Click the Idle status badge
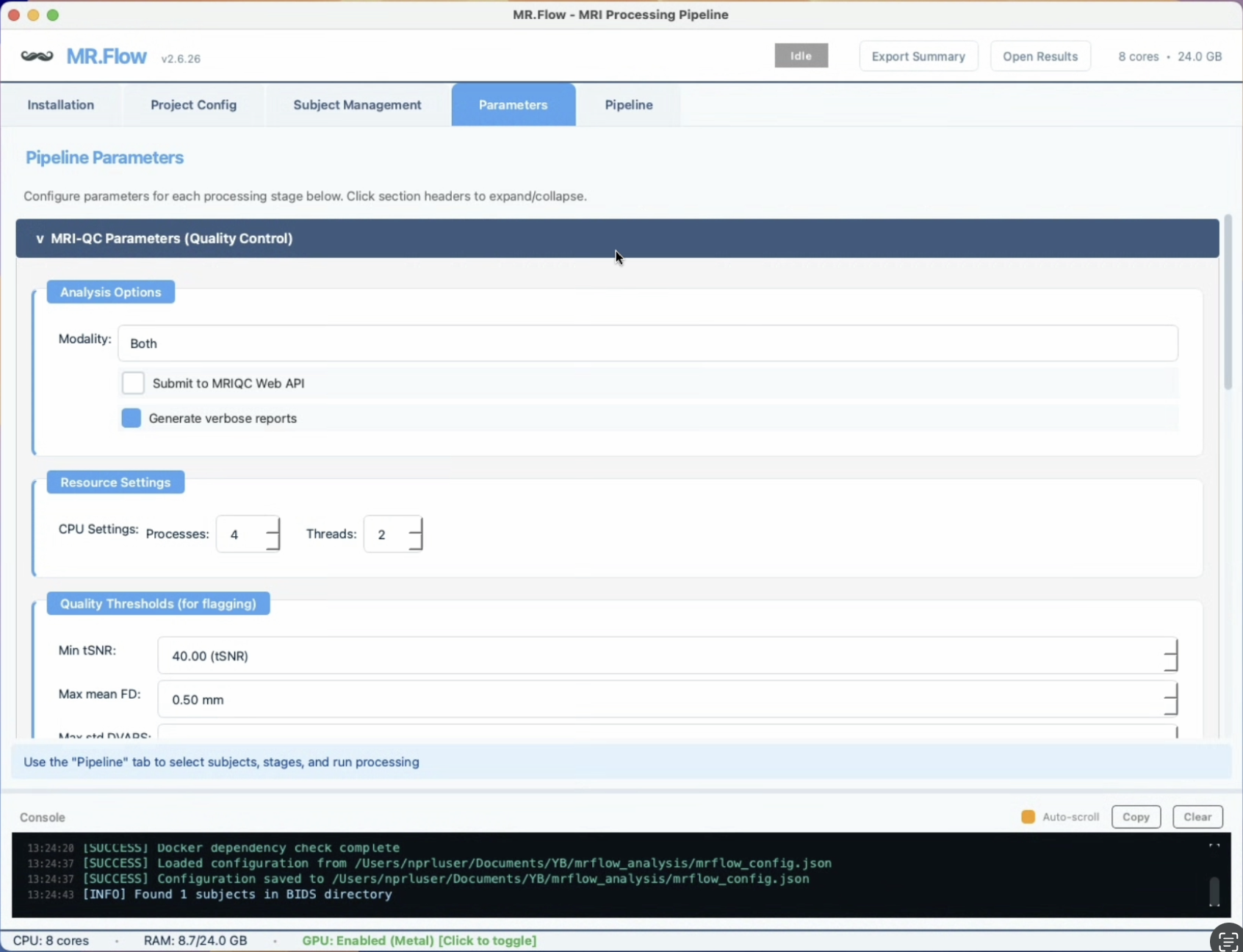Viewport: 1243px width, 952px height. pos(800,55)
